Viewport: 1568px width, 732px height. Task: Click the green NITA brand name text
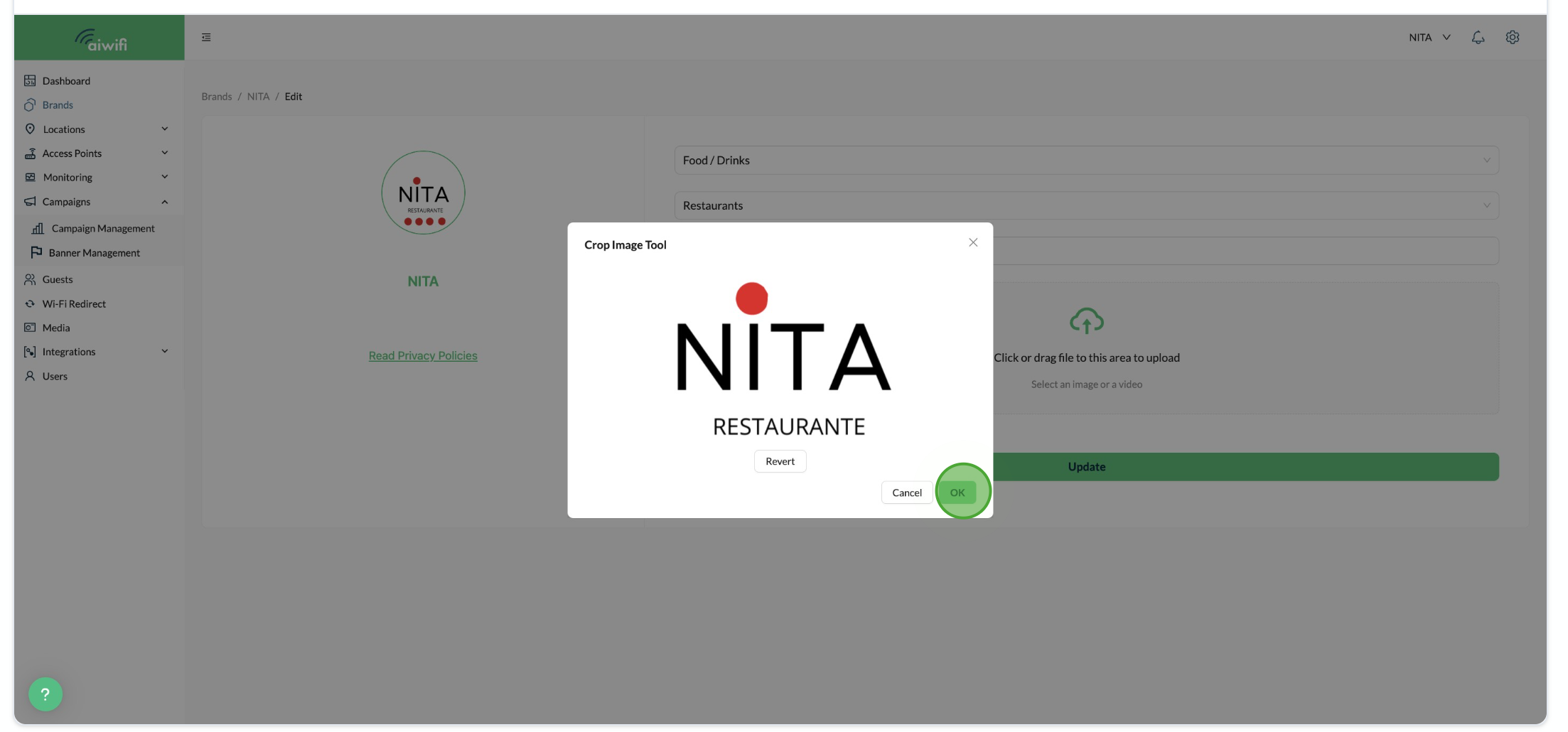423,281
